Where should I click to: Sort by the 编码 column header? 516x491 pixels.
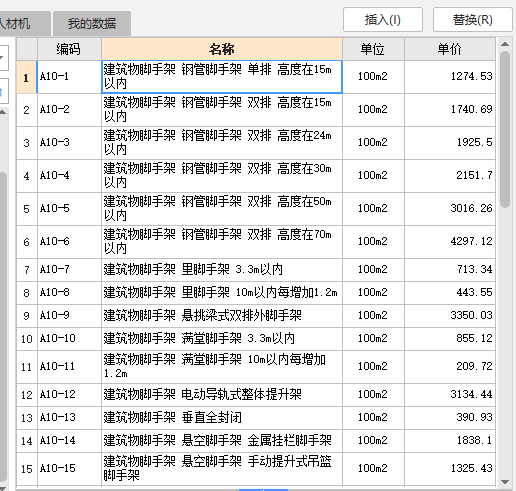tap(69, 49)
